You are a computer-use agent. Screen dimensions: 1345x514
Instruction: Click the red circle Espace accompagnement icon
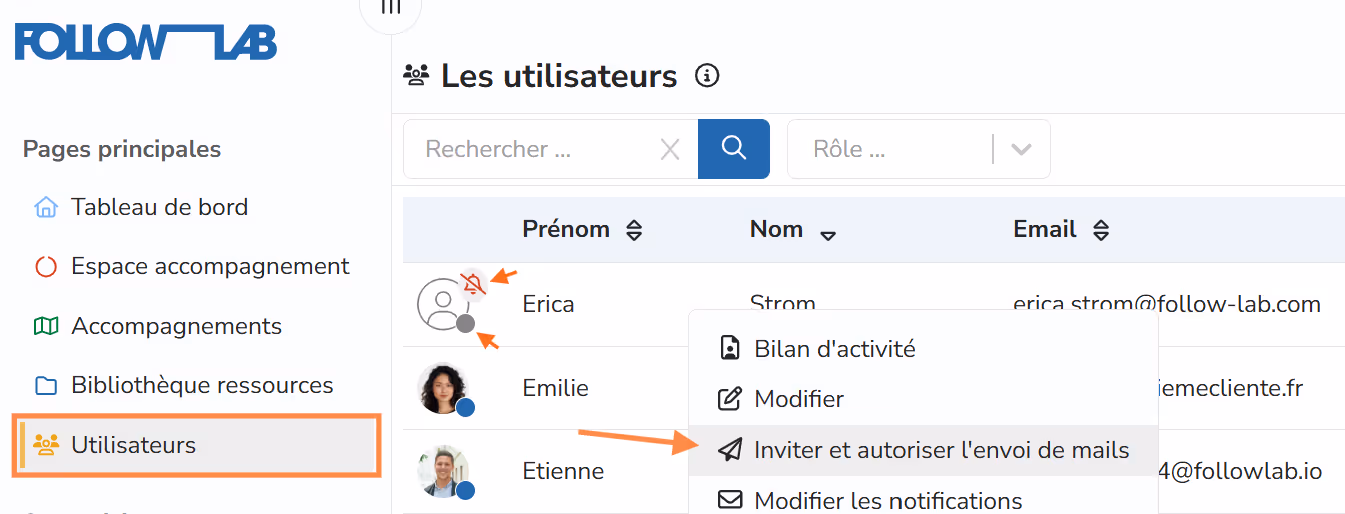(x=46, y=267)
